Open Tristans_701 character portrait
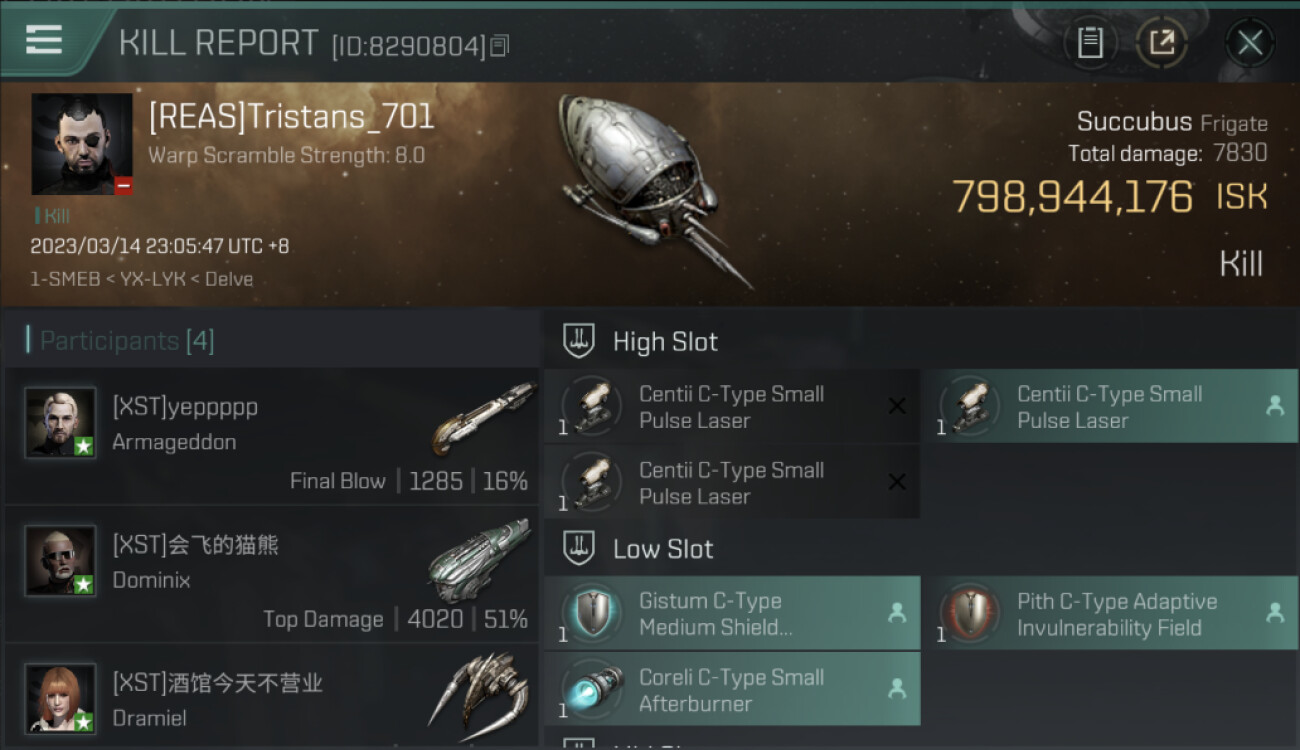The height and width of the screenshot is (750, 1300). tap(82, 144)
